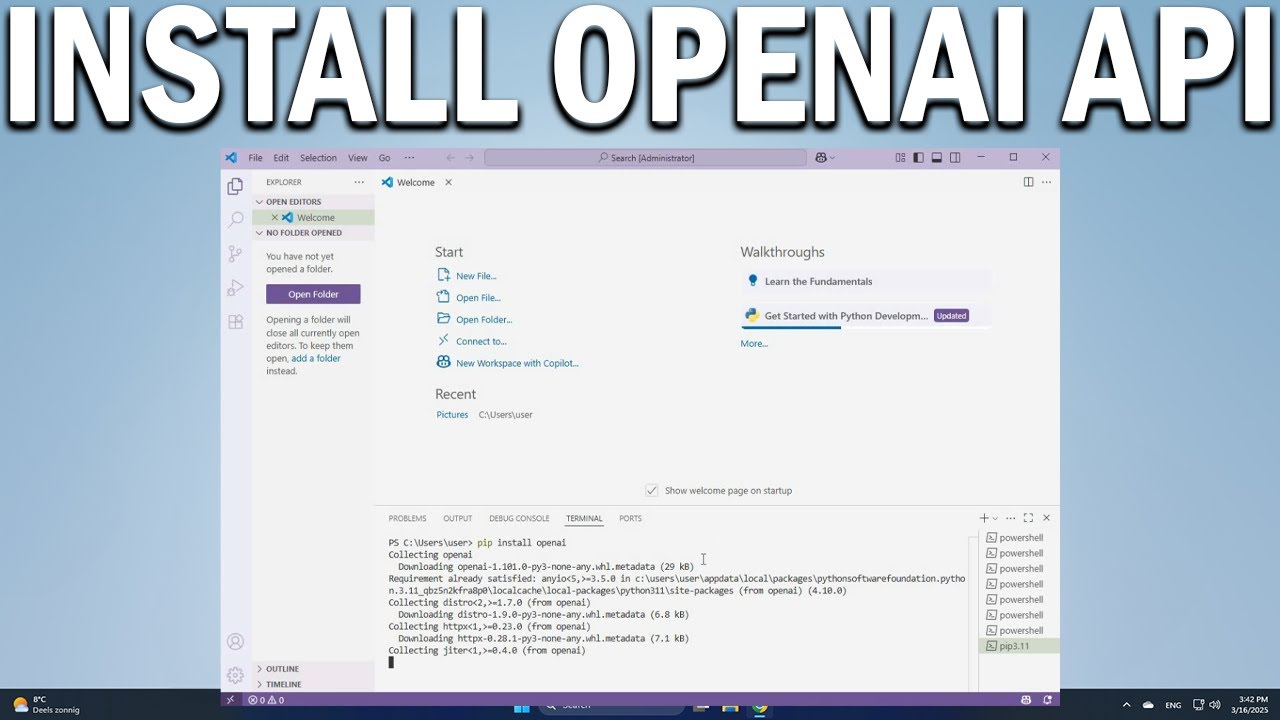Open editor More Actions ellipsis
1280x720 pixels.
1046,182
